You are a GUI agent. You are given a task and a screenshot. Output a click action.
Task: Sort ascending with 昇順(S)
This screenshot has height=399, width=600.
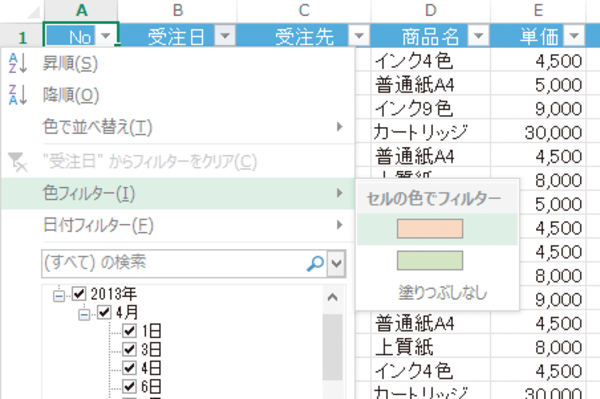coord(178,64)
